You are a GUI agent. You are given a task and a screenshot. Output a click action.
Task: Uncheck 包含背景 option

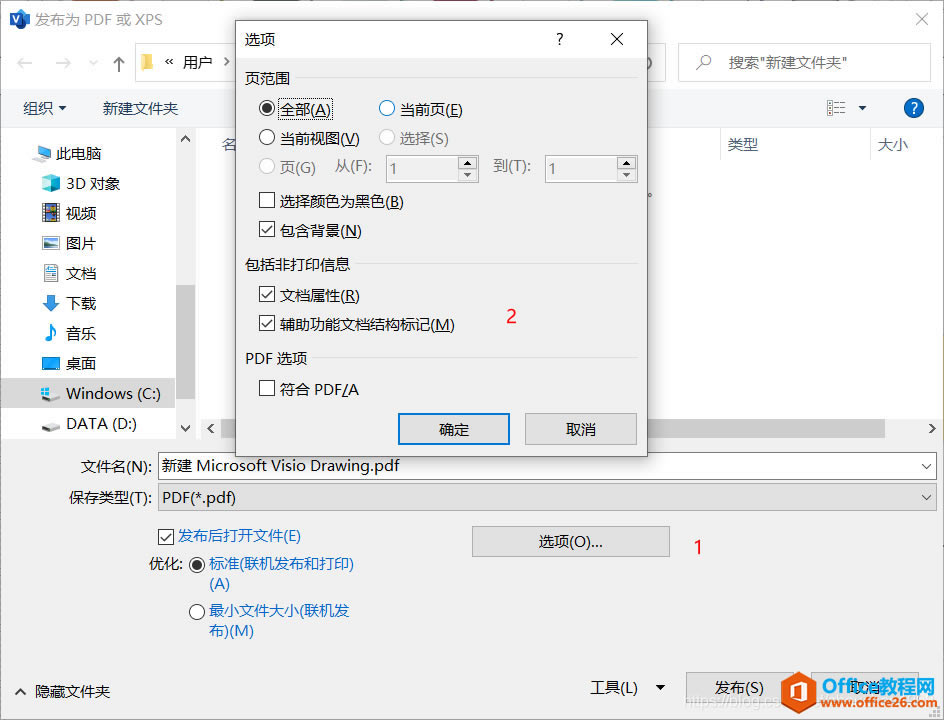[x=267, y=229]
